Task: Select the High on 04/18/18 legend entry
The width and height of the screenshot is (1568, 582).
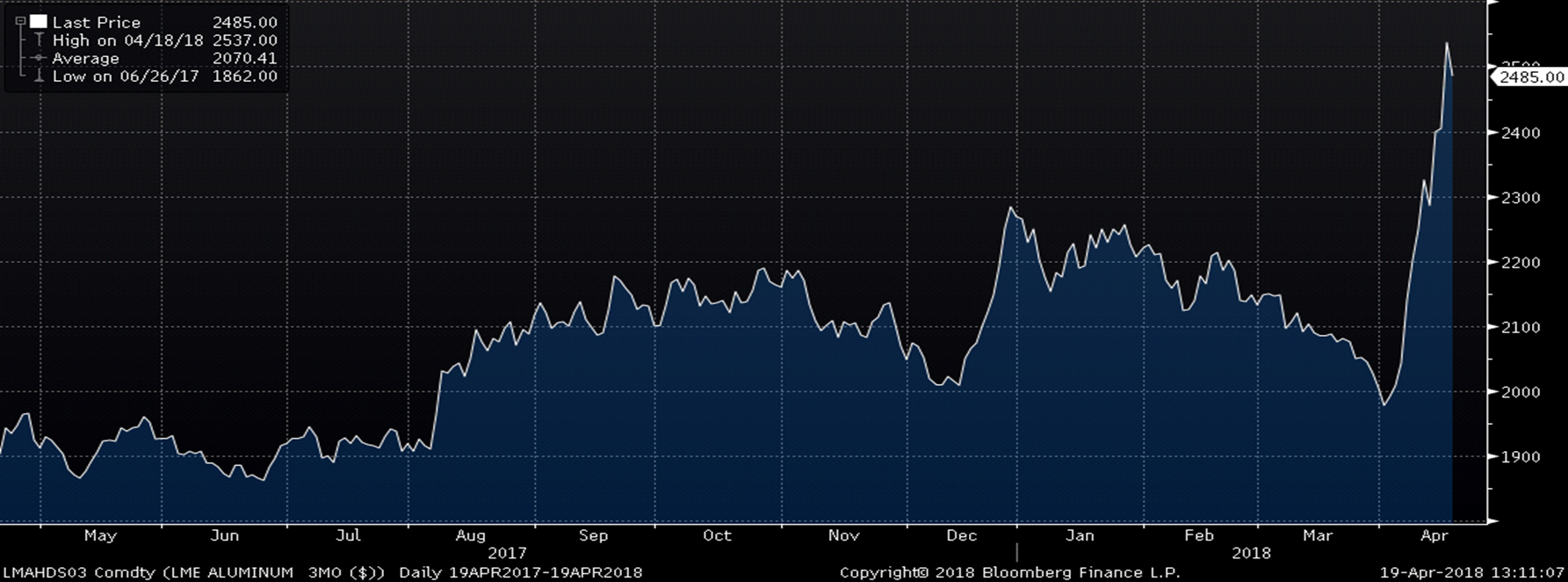Action: [x=127, y=40]
